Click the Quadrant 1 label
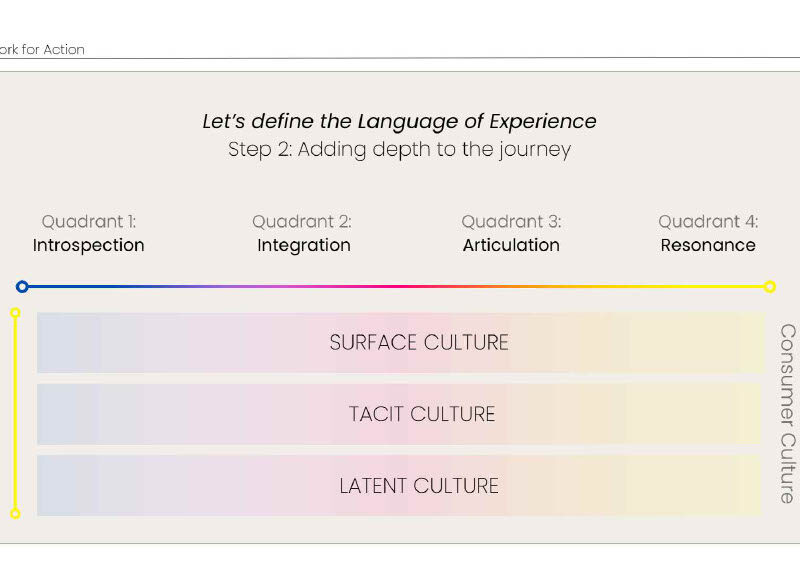This screenshot has height=582, width=800. point(89,221)
